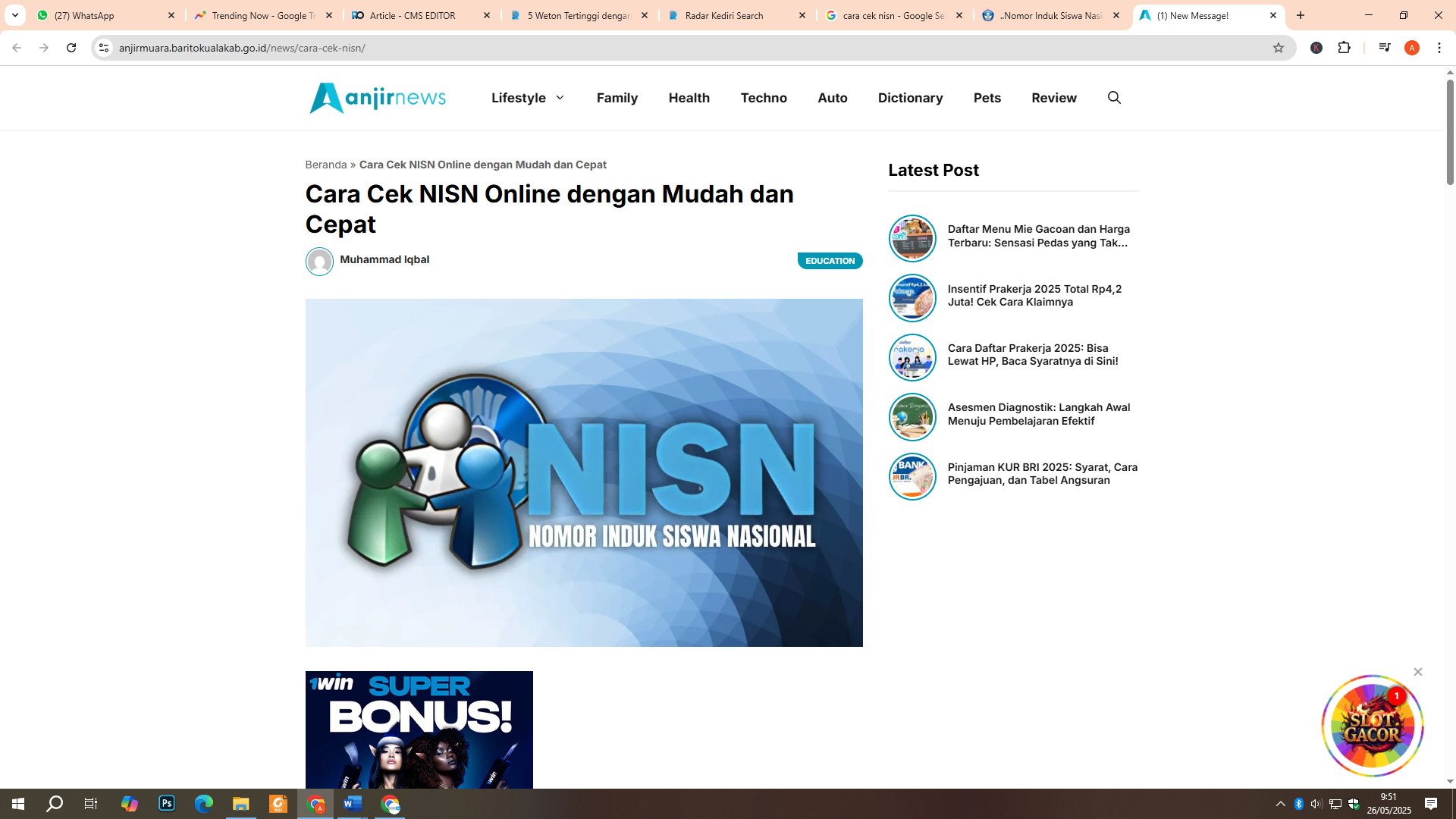Viewport: 1456px width, 819px height.
Task: Click the 1win Super Bonus ad banner
Action: 419,730
